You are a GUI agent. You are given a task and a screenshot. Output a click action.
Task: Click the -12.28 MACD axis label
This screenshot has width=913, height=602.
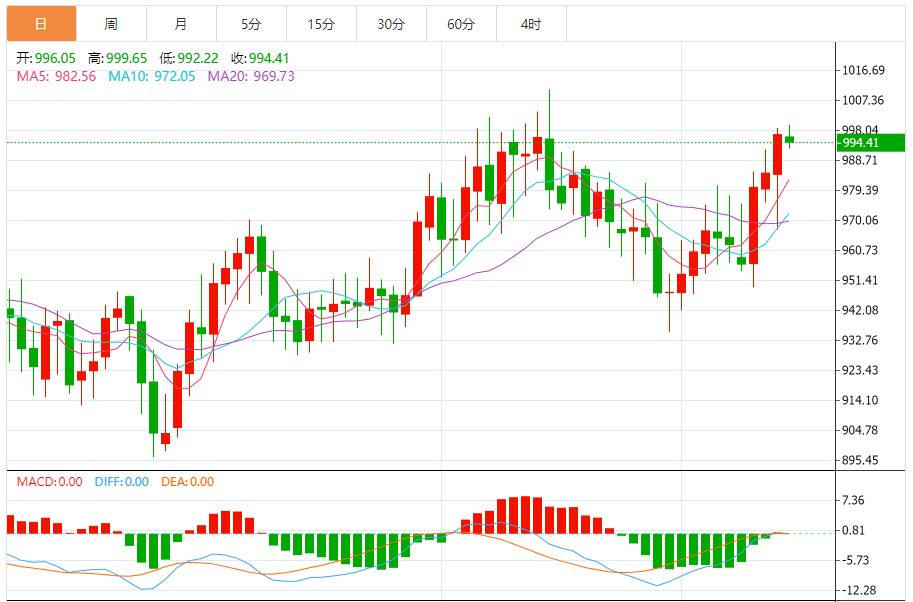(x=859, y=590)
